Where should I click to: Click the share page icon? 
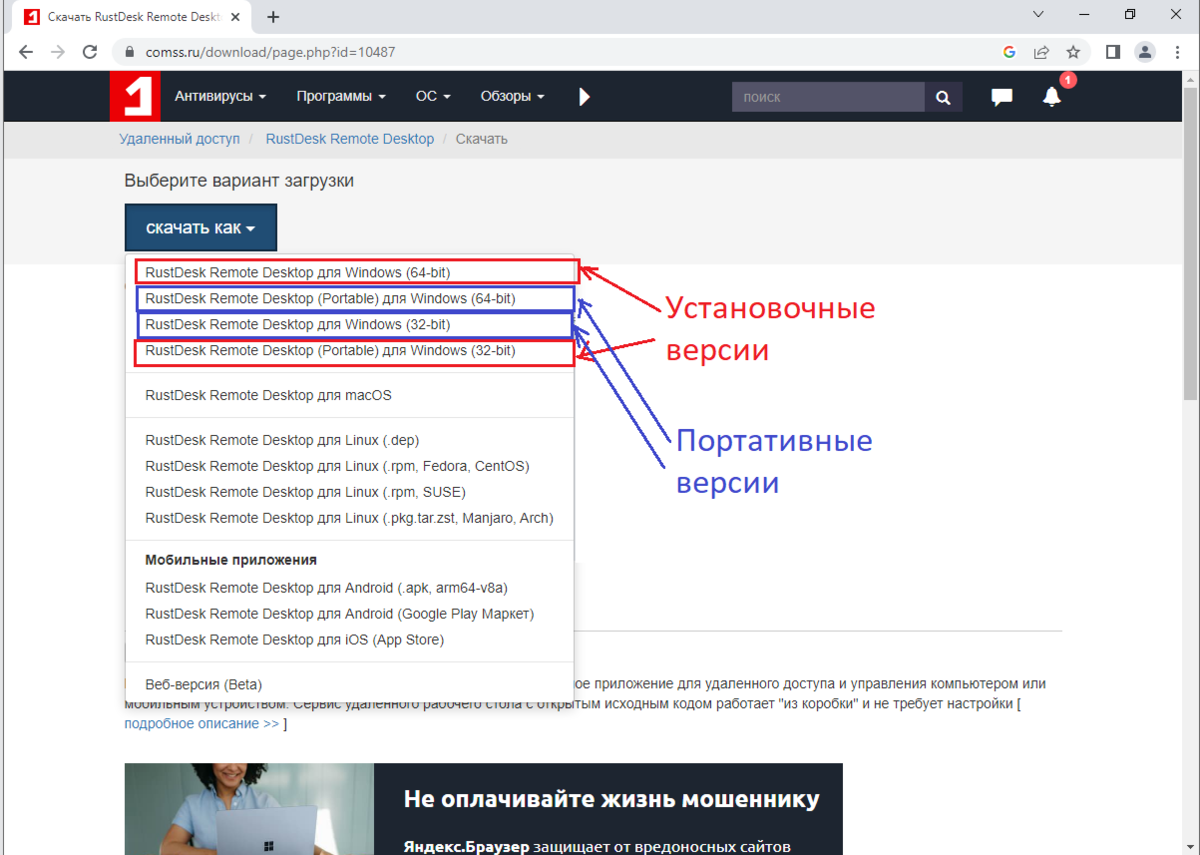tap(1041, 52)
